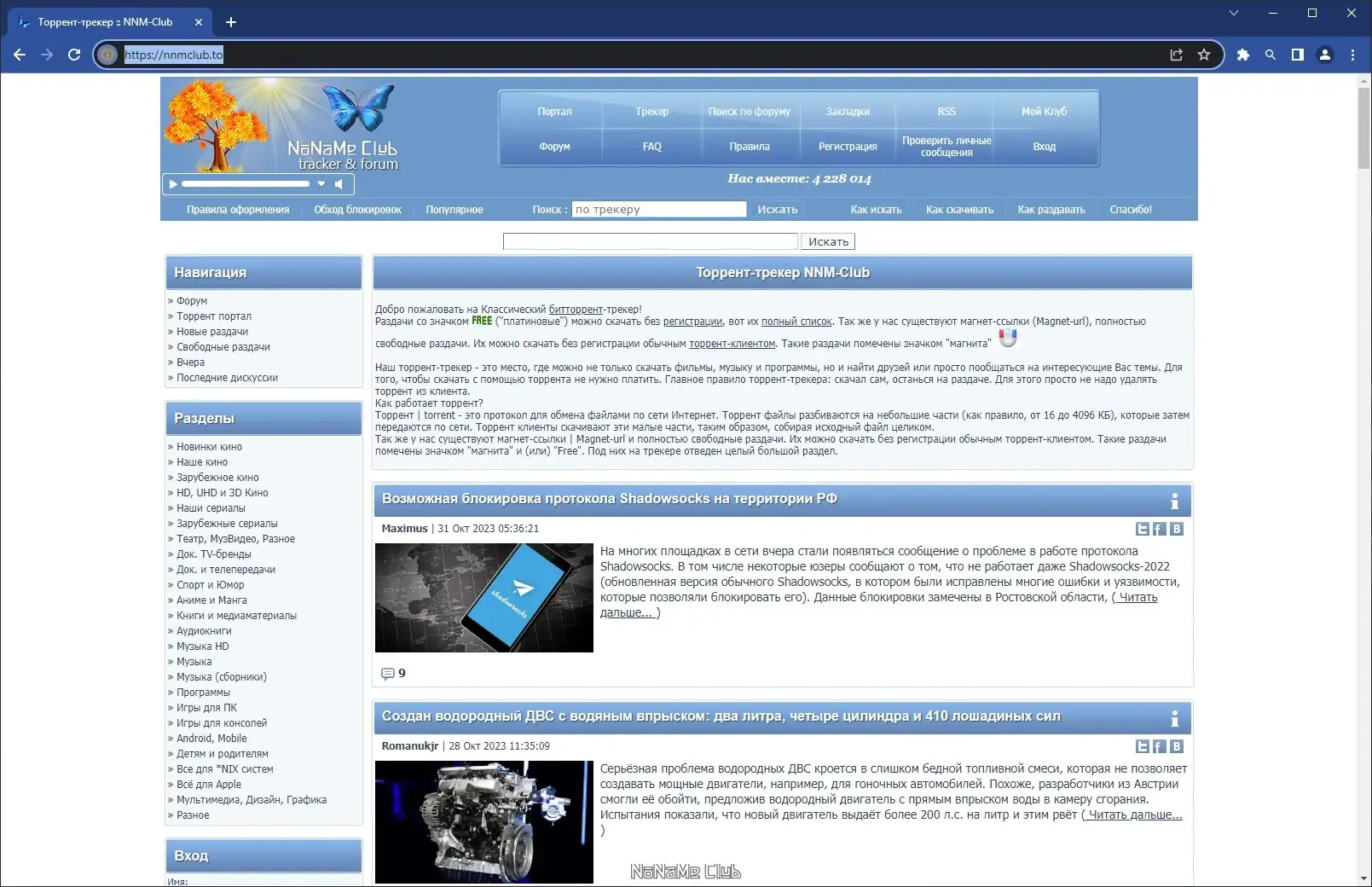Click the NoNaMe Club butterfly logo
Image resolution: width=1372 pixels, height=887 pixels.
pos(359,107)
